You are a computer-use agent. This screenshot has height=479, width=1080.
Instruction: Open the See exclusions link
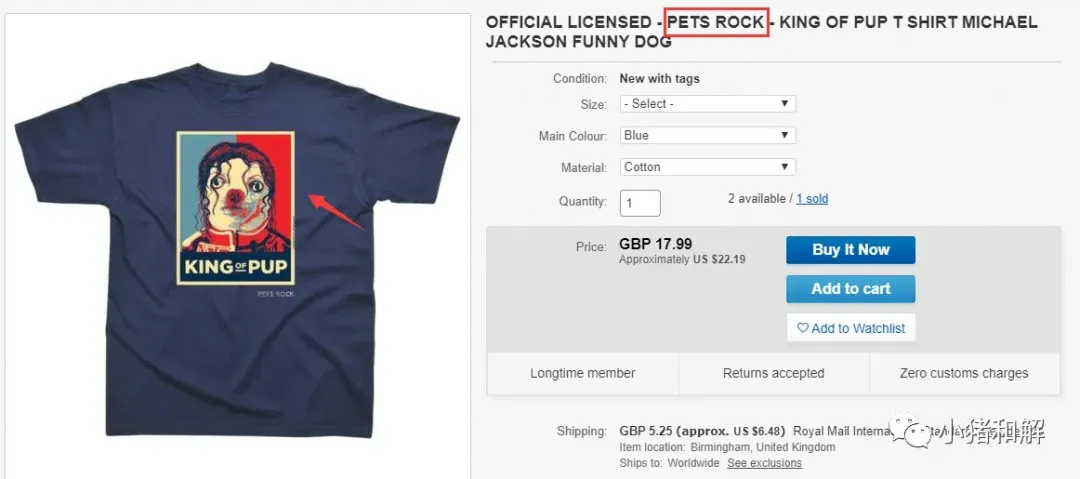click(x=765, y=463)
